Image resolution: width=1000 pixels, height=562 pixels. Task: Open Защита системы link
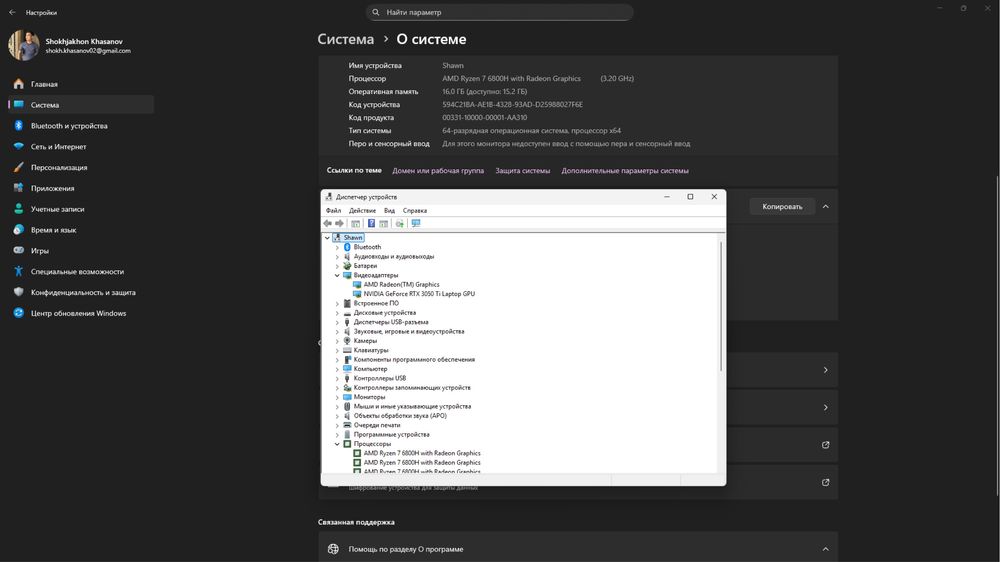(x=522, y=171)
